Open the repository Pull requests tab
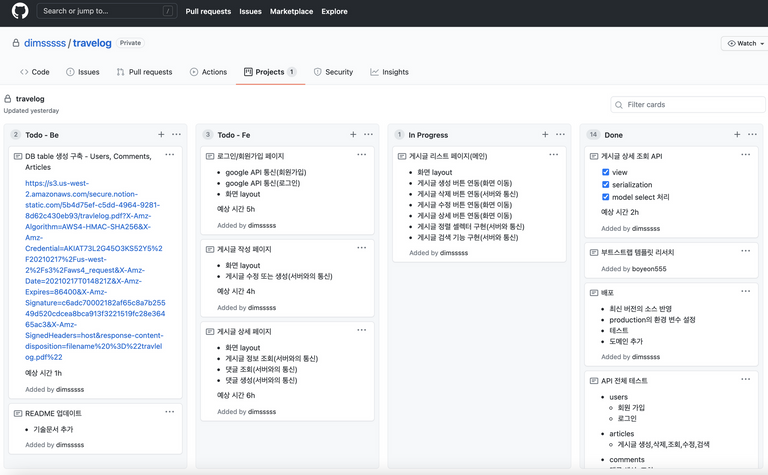Screen dimensions: 768x475 tap(144, 72)
